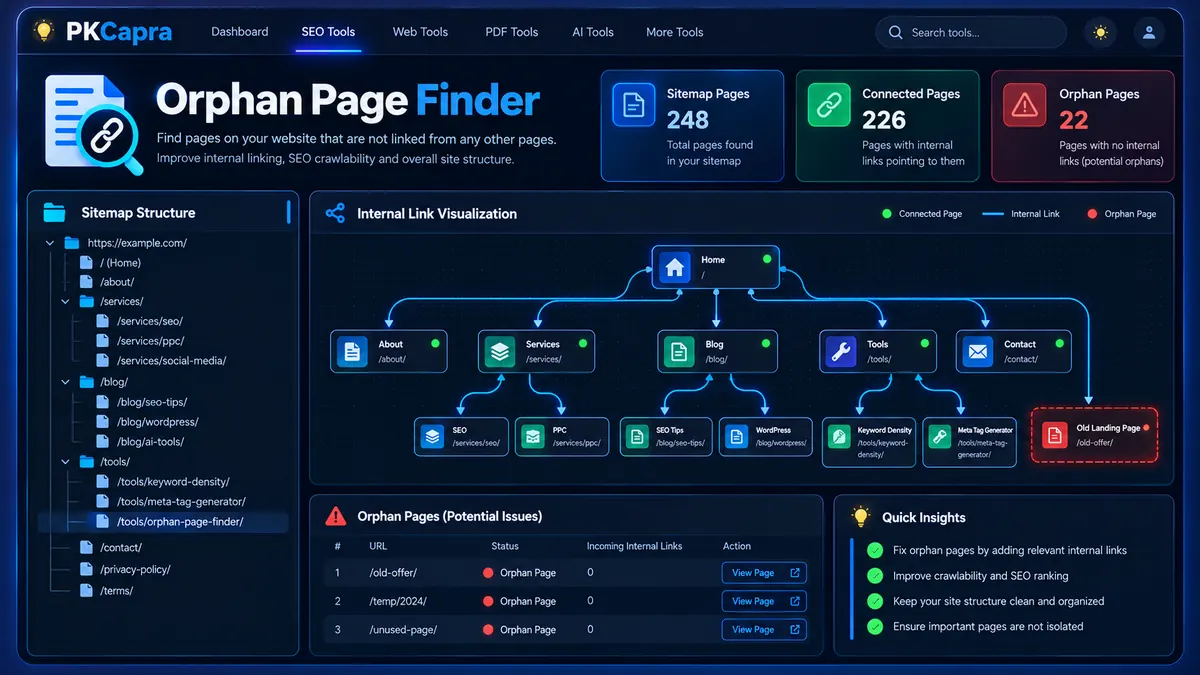Click the WordPress node icon
This screenshot has height=675, width=1200.
click(737, 436)
